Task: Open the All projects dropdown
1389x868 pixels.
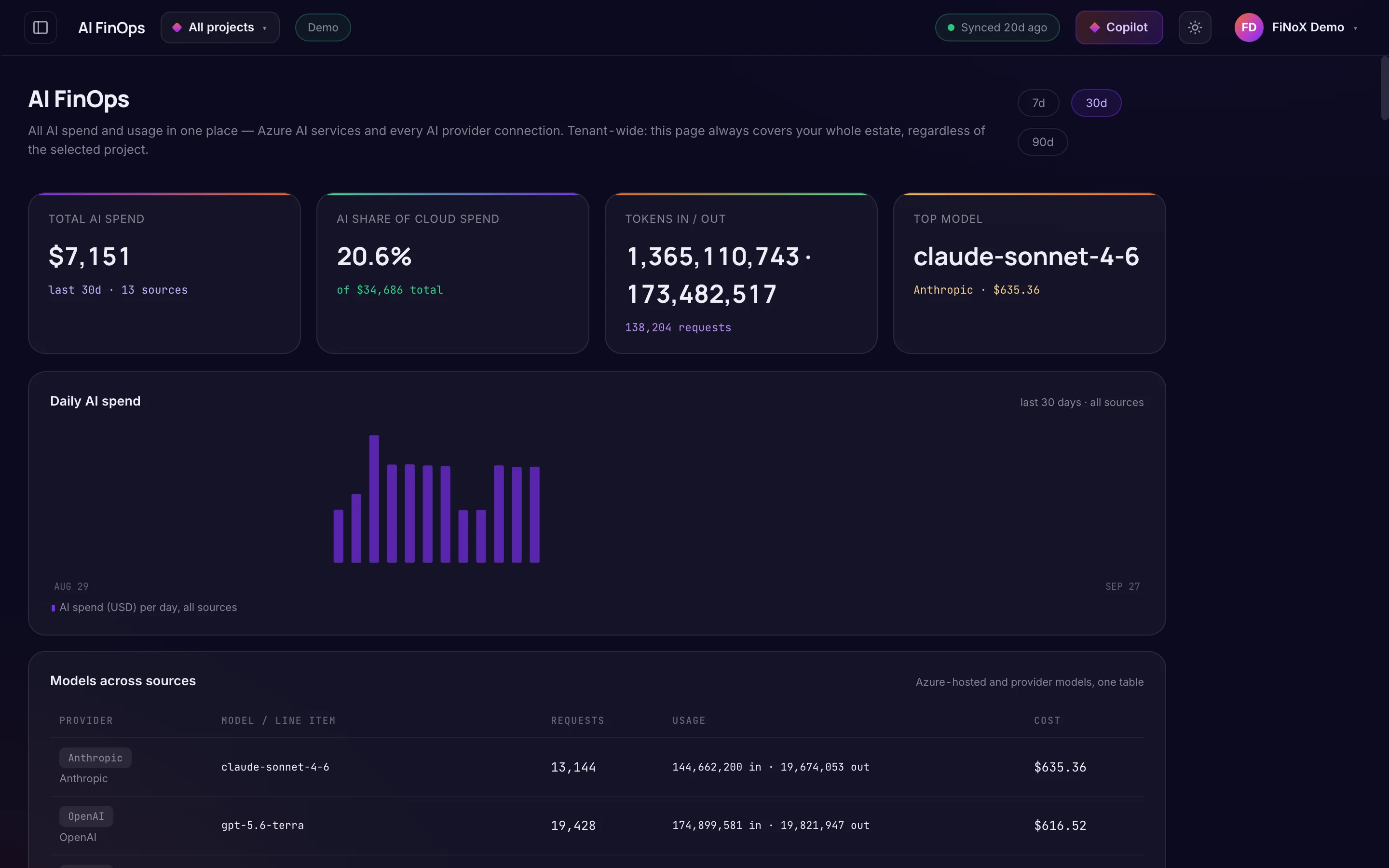Action: pos(220,27)
